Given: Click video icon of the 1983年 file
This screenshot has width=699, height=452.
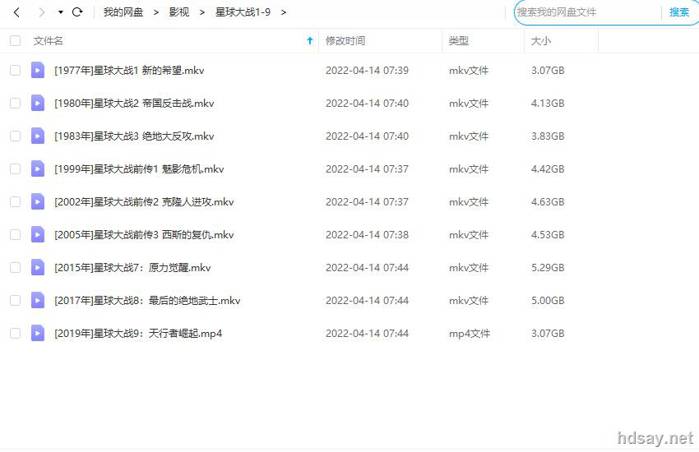Looking at the screenshot, I should coord(38,136).
